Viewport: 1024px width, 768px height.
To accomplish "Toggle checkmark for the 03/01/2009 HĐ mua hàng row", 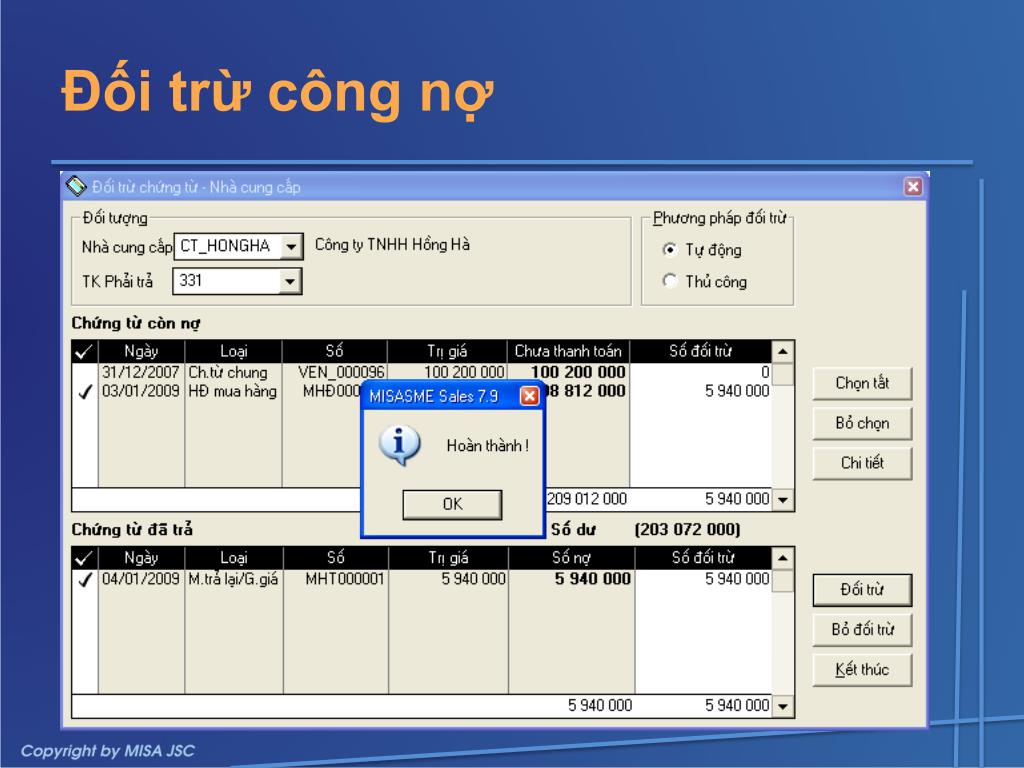I will (84, 391).
